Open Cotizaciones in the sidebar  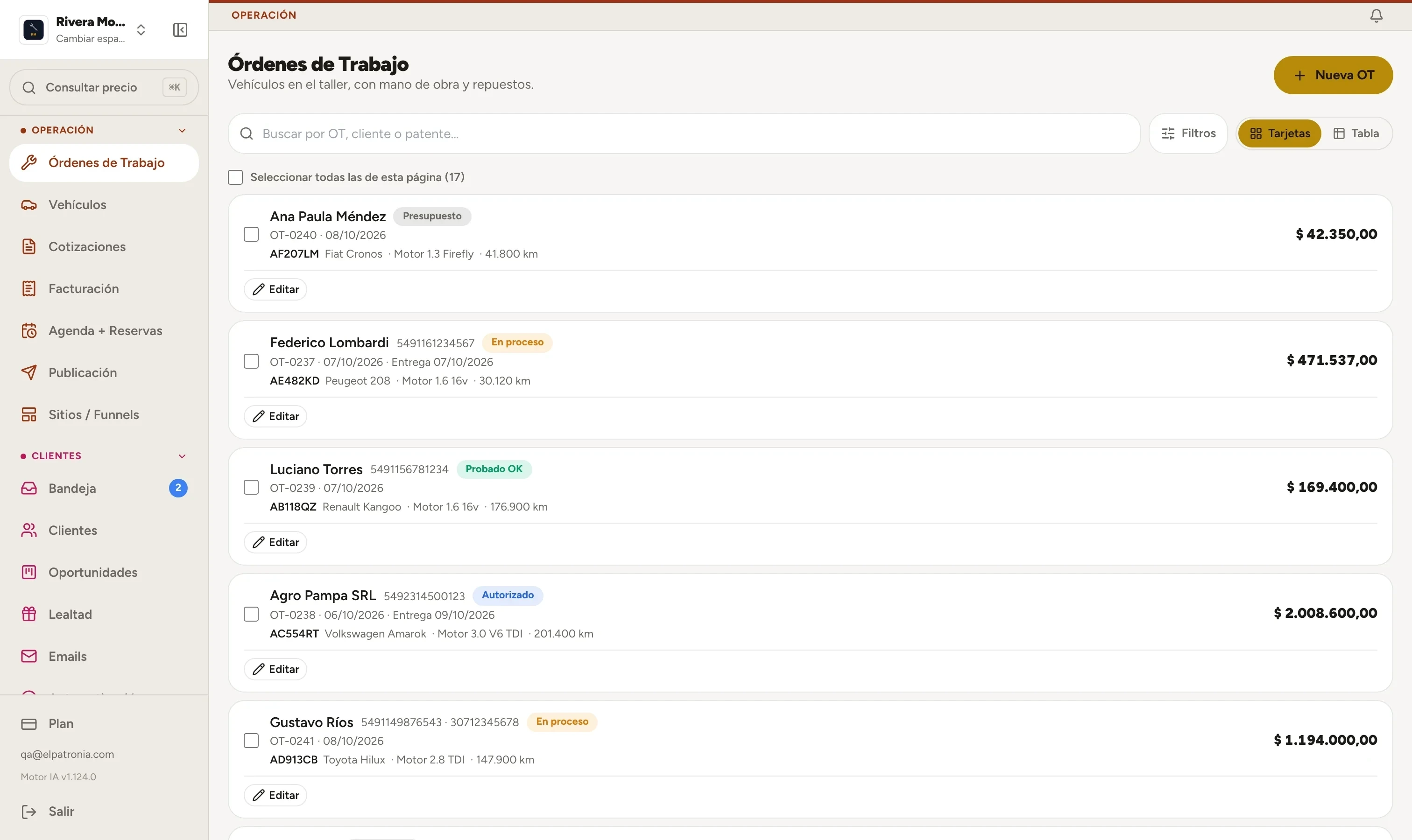(104, 246)
